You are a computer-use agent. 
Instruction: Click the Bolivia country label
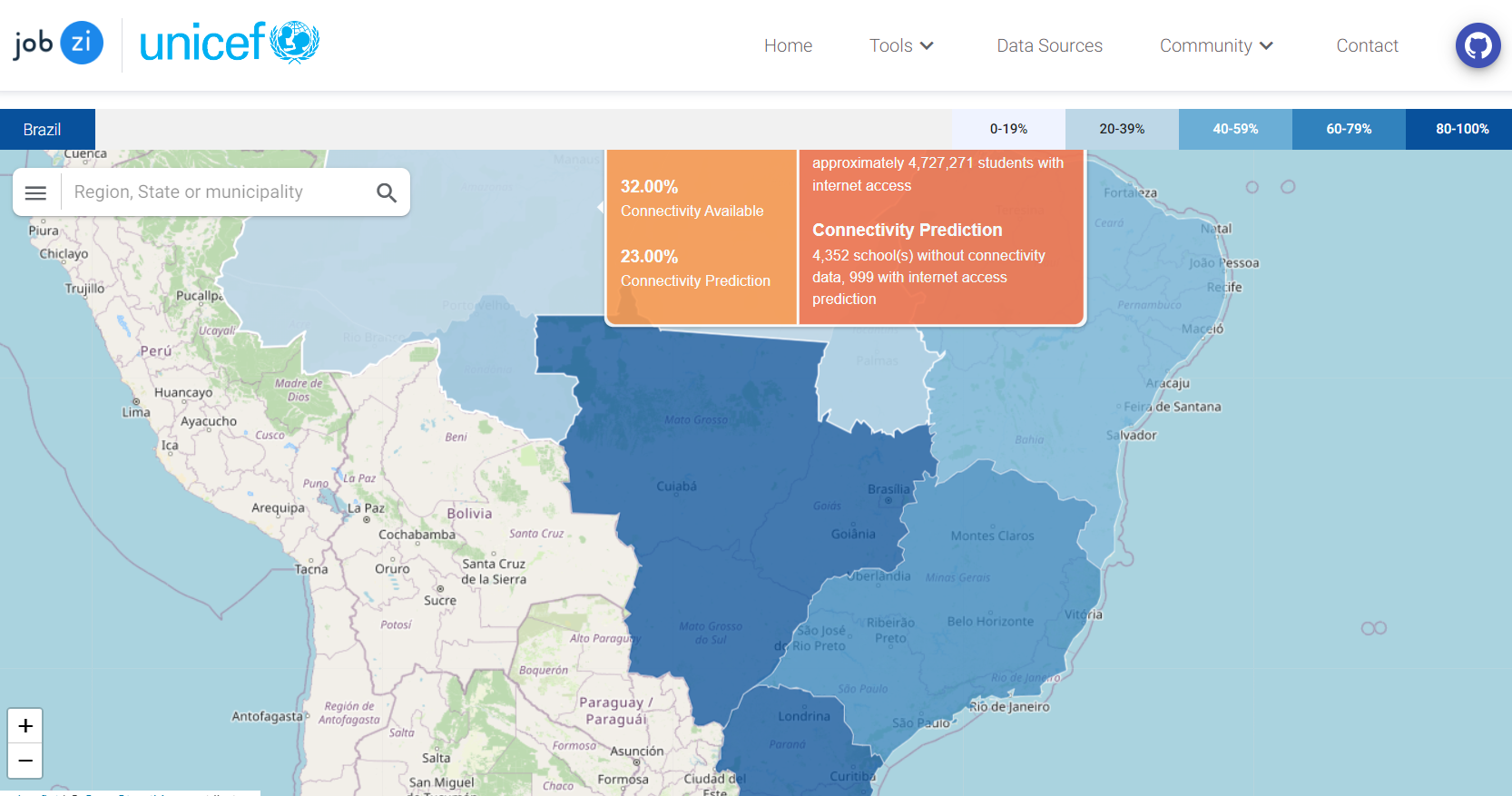pos(469,514)
